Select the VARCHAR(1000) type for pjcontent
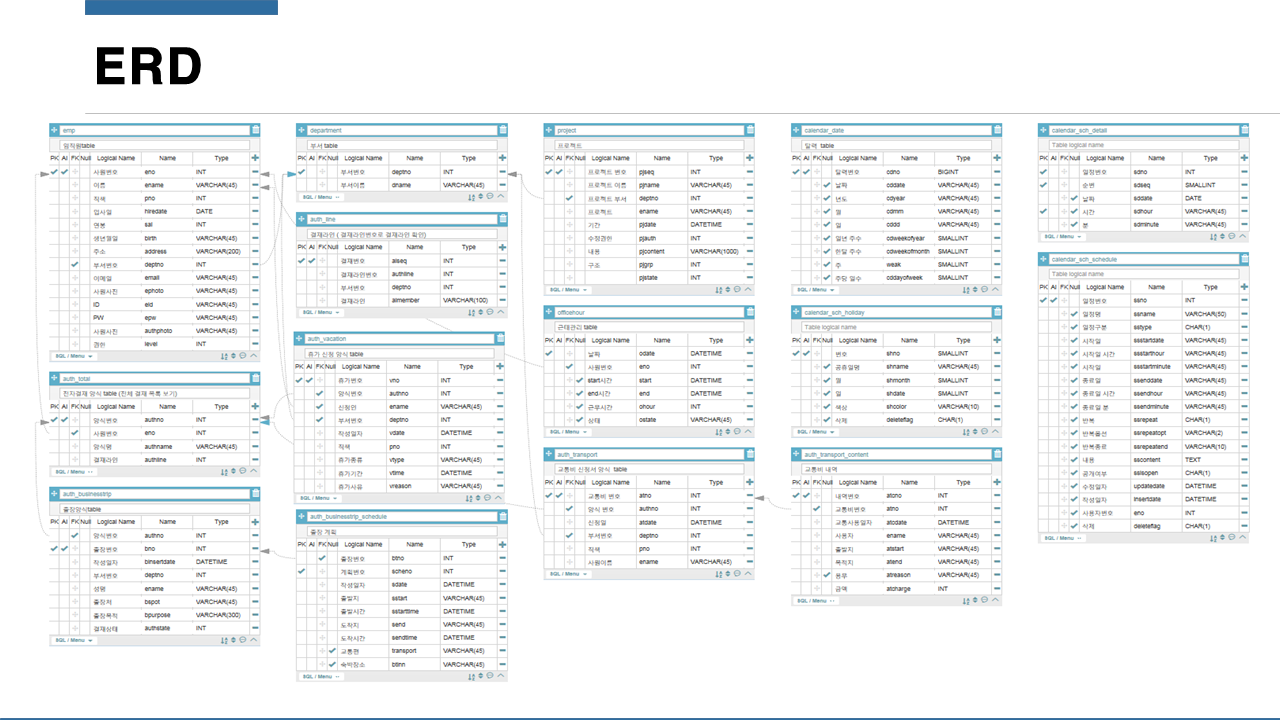 coord(716,251)
